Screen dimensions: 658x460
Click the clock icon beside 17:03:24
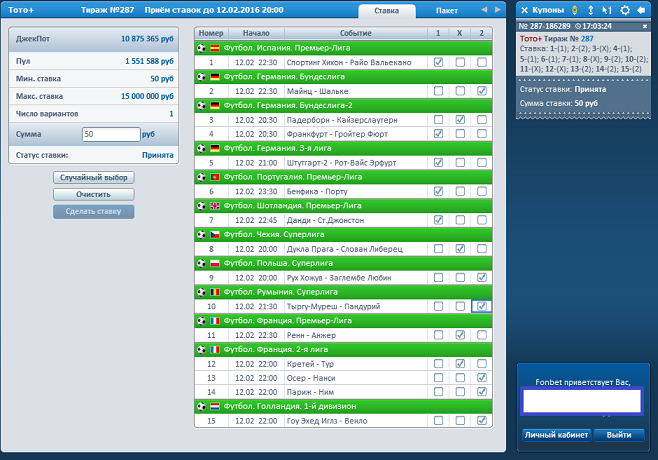tap(578, 26)
